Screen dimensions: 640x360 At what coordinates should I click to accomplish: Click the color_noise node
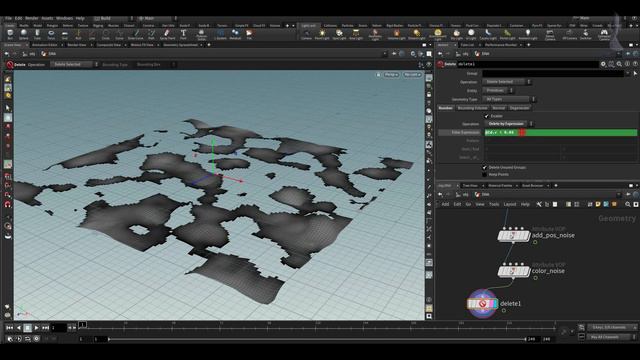[x=513, y=271]
